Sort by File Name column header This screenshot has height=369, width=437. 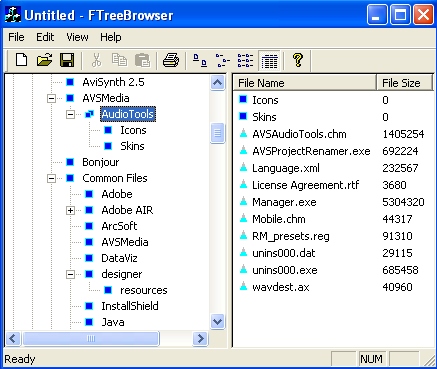tap(304, 83)
